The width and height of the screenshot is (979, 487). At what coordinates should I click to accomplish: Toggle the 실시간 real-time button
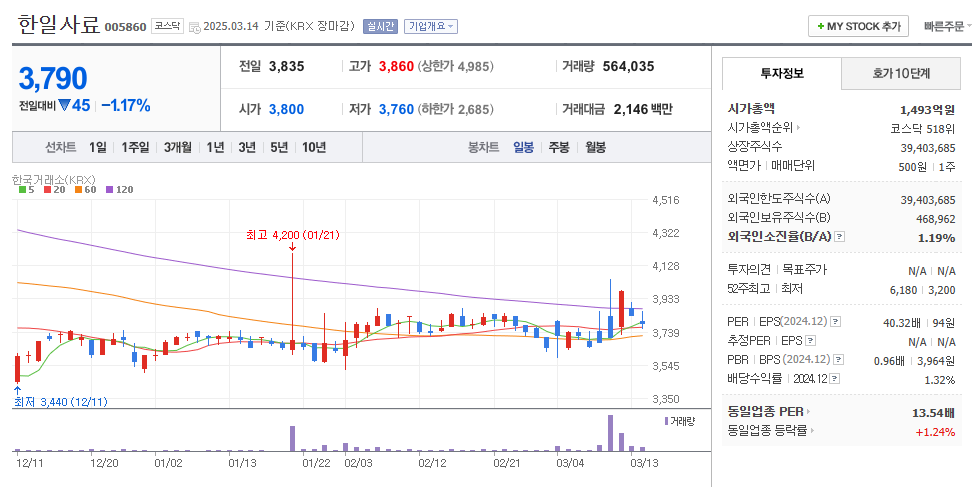coord(380,26)
